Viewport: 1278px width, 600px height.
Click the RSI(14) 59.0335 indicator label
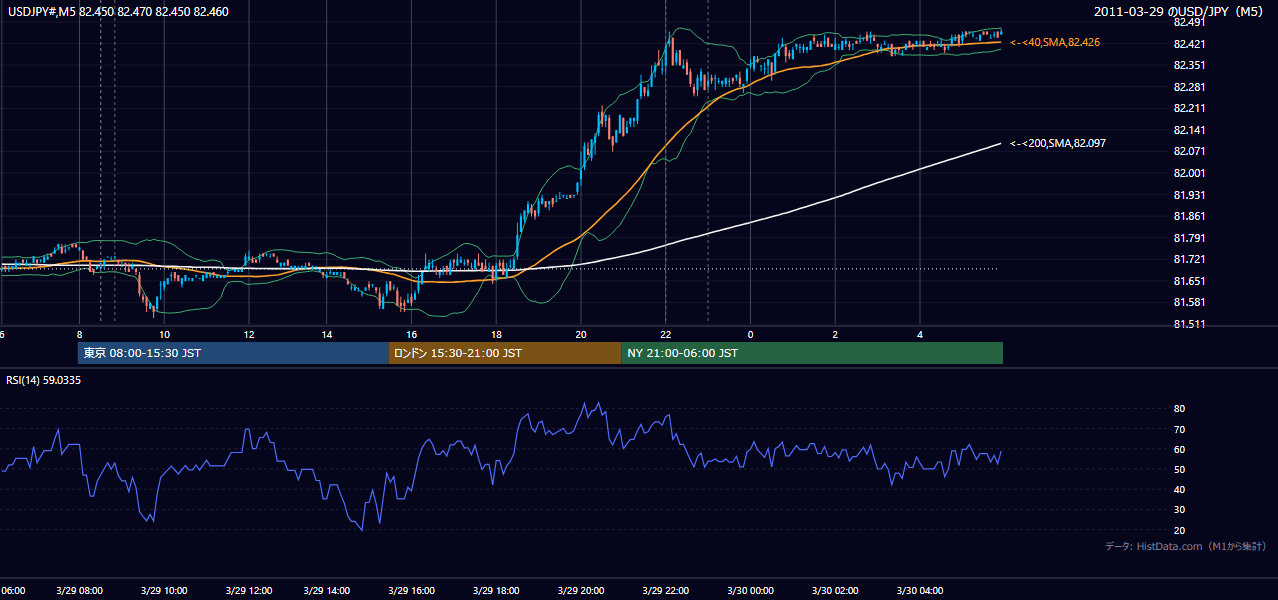click(x=43, y=380)
